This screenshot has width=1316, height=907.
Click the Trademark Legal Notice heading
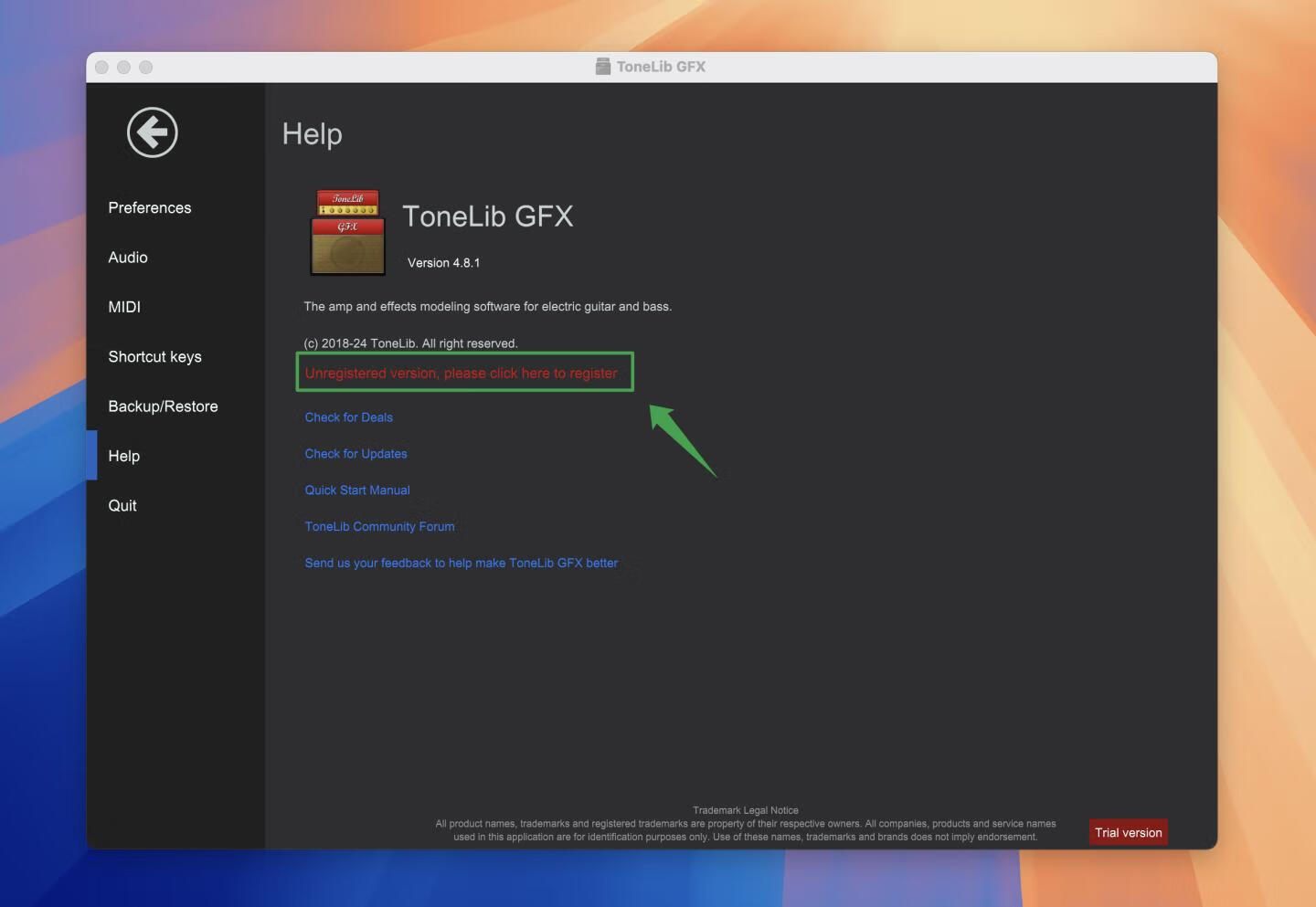coord(746,810)
